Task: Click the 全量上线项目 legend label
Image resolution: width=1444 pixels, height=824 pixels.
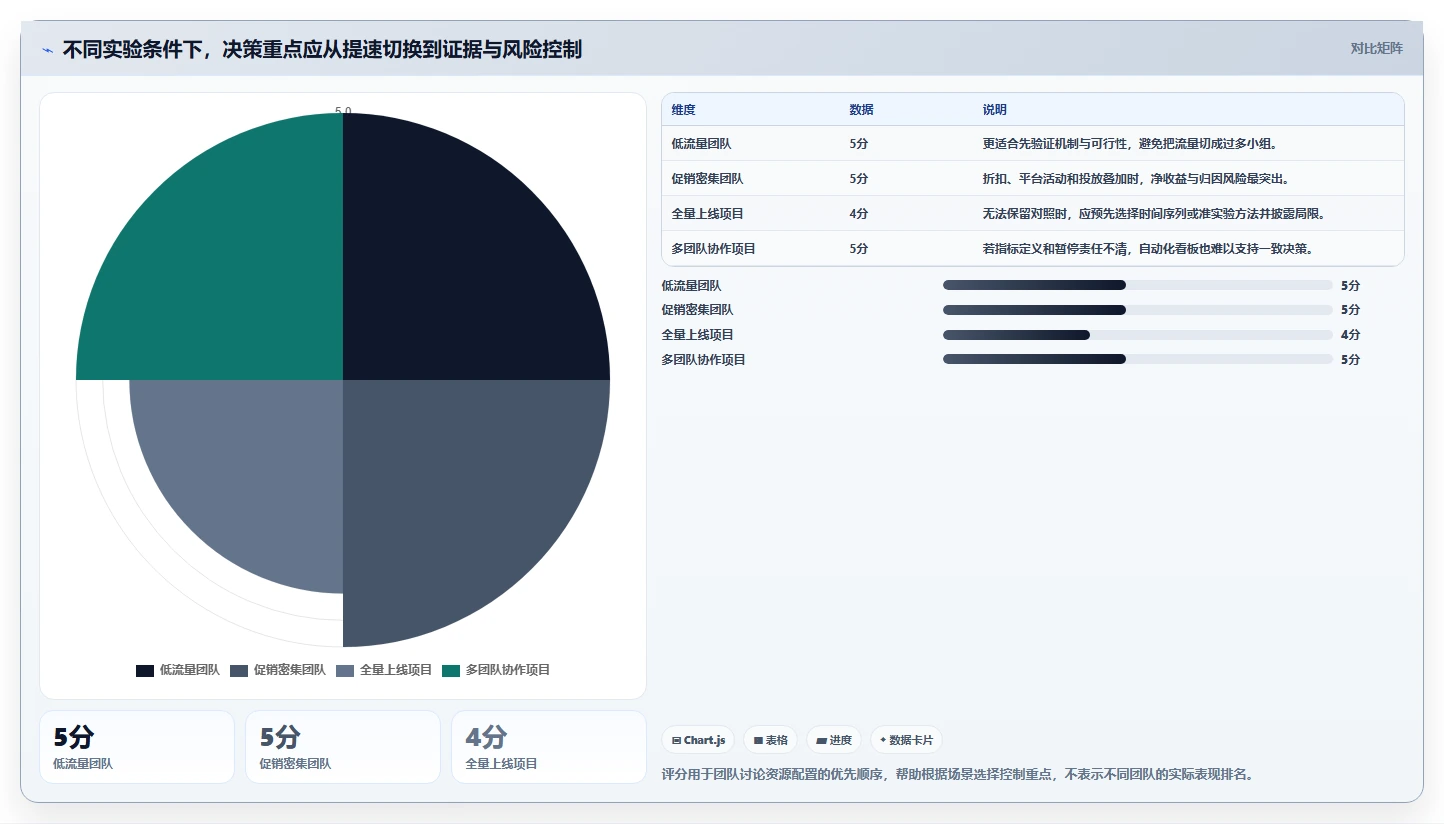Action: (395, 670)
